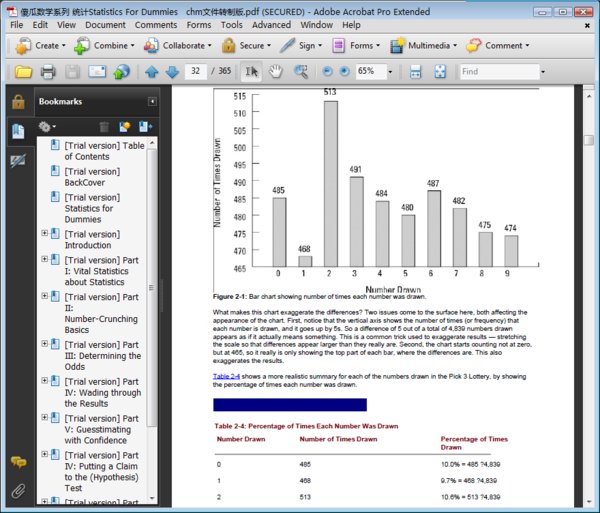Screen dimensions: 600x513
Task: Open the Signatures panel icon
Action: (x=18, y=161)
